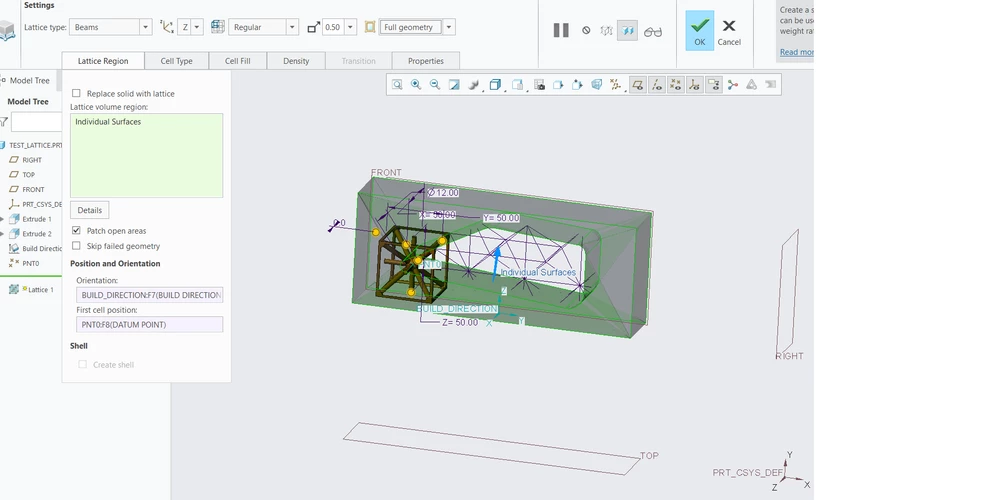
Task: Toggle coordinate system display
Action: pyautogui.click(x=695, y=85)
